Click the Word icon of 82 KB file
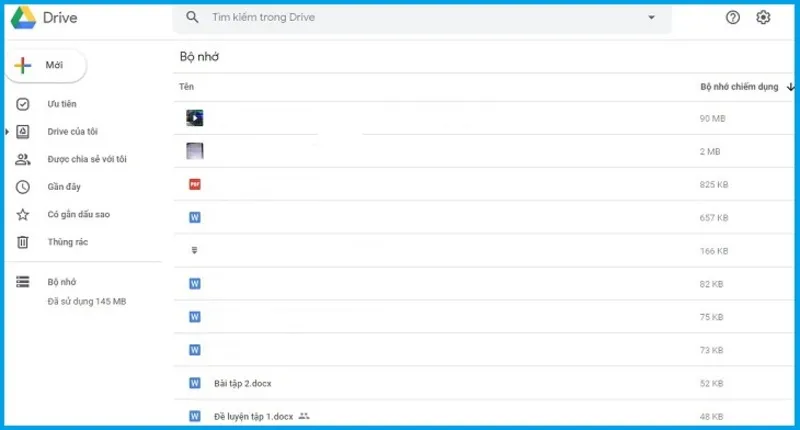 pyautogui.click(x=195, y=284)
